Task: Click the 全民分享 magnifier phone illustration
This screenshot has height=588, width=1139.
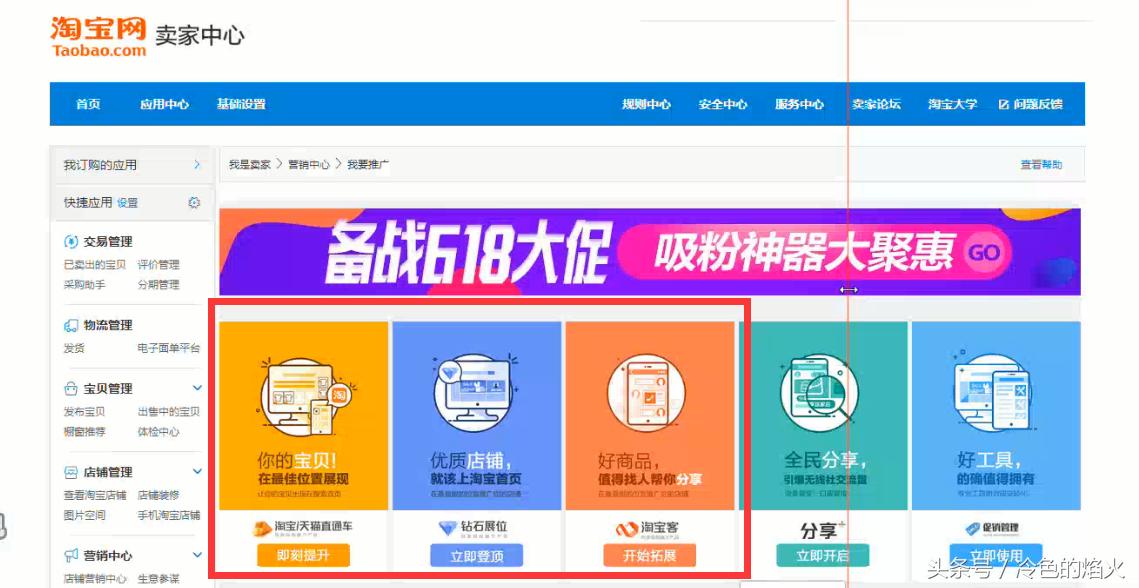Action: [819, 393]
